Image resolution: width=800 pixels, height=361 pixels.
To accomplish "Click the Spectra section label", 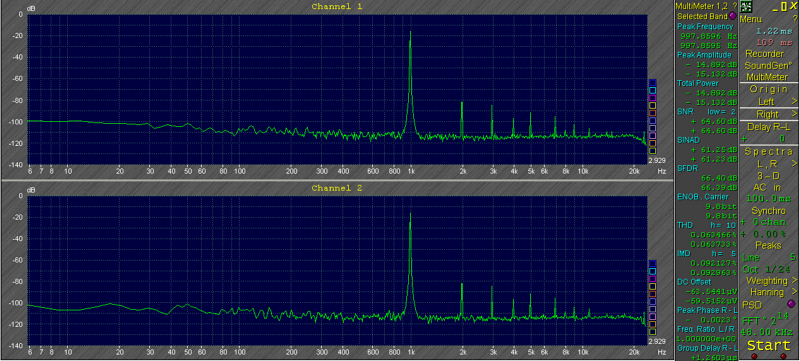I will [x=768, y=151].
